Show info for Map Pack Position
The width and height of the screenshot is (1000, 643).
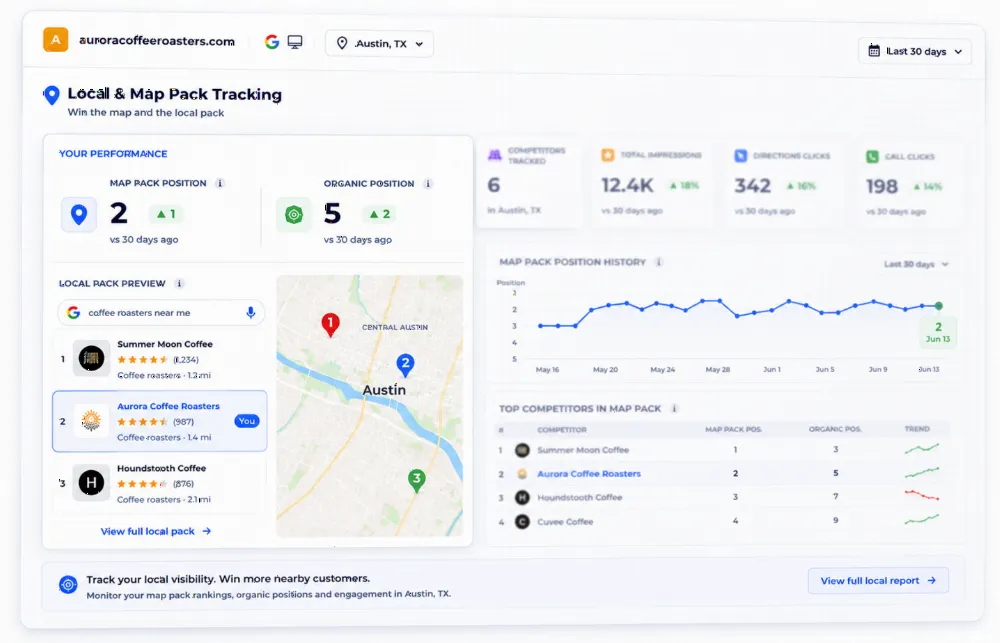[220, 183]
